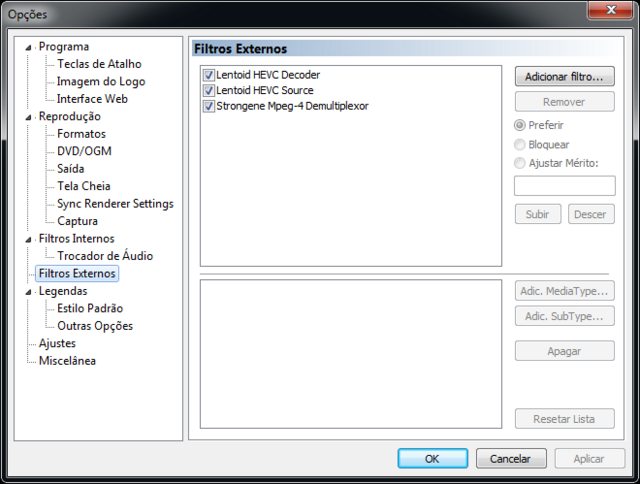Screen dimensions: 640x484
Task: Click Adicionar filtro button
Action: pos(564,76)
